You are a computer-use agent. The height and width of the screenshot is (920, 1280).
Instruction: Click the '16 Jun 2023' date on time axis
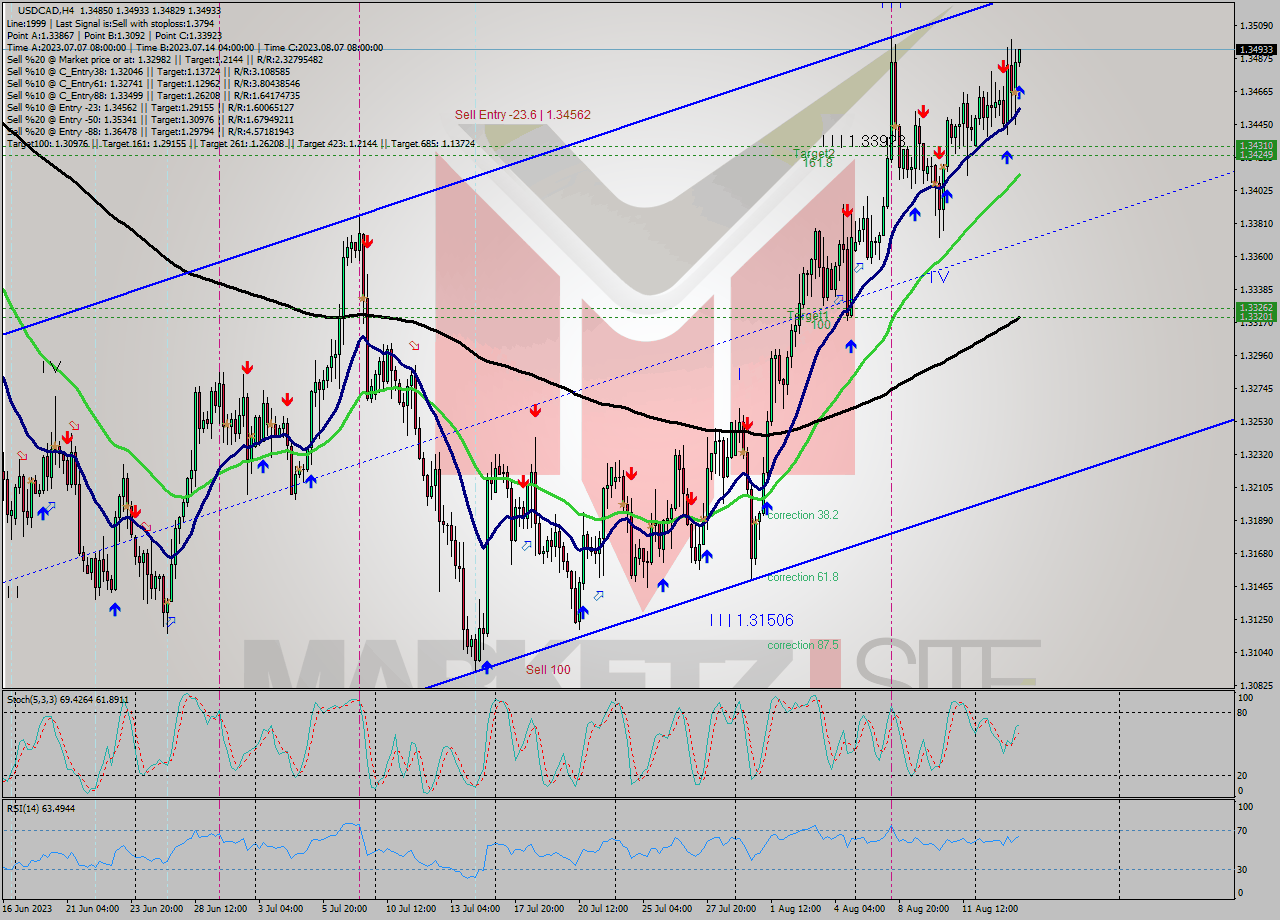pos(29,909)
